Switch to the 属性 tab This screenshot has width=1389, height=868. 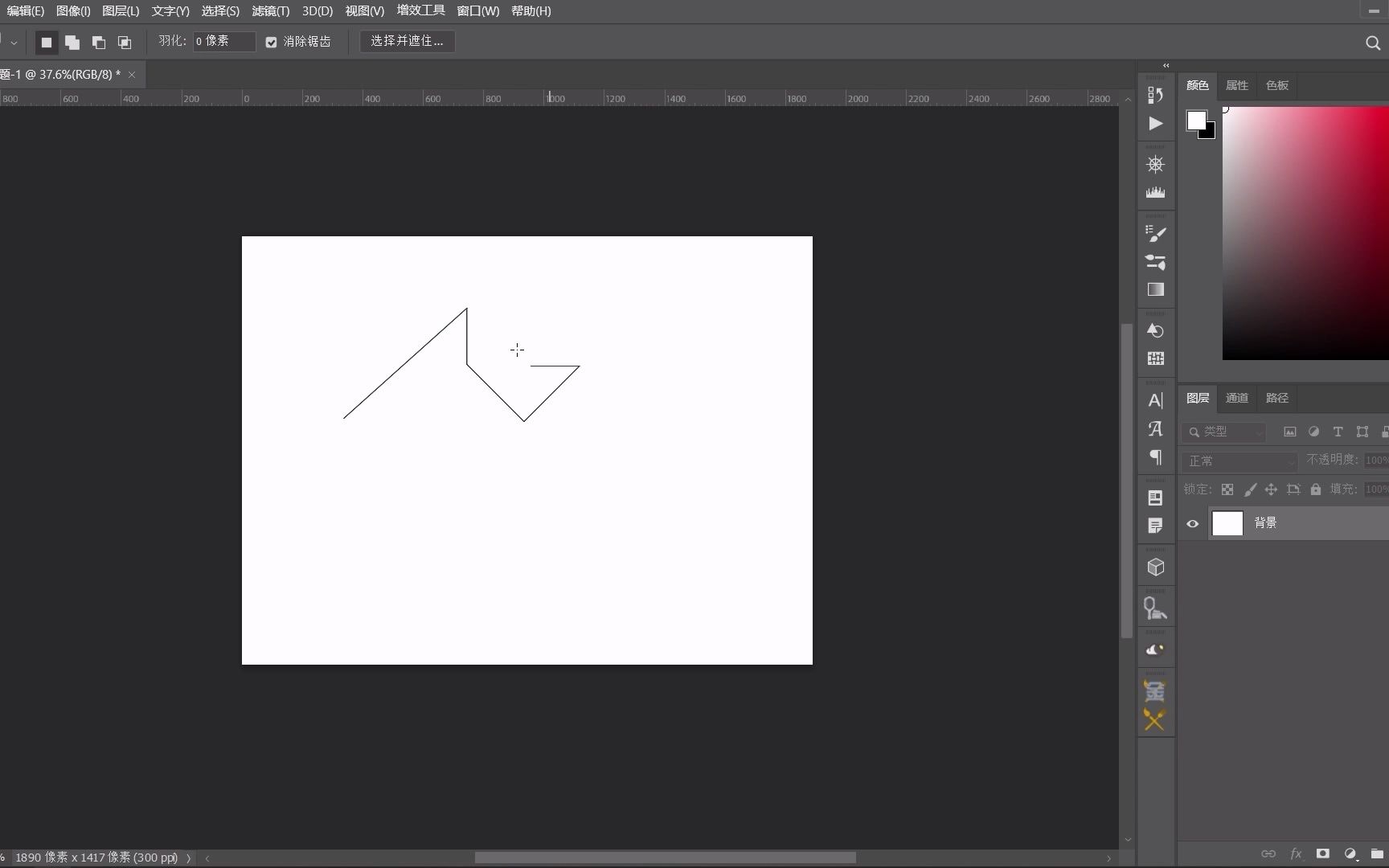[x=1236, y=85]
